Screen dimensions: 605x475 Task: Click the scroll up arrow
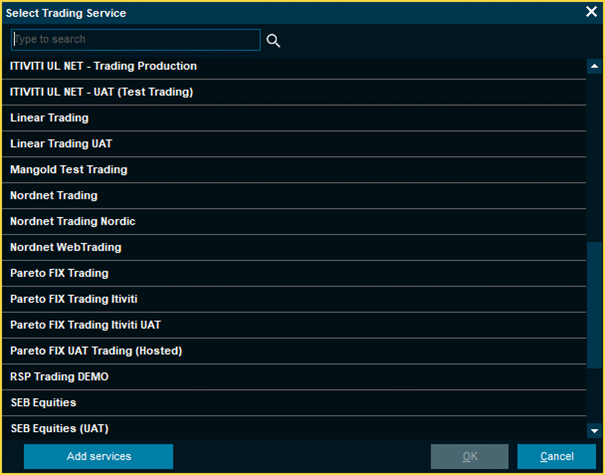pos(594,66)
